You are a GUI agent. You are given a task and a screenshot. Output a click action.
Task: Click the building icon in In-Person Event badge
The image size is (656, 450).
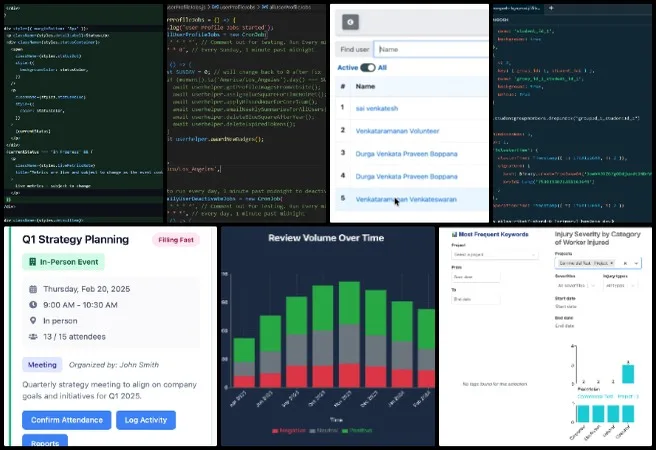[x=29, y=261]
